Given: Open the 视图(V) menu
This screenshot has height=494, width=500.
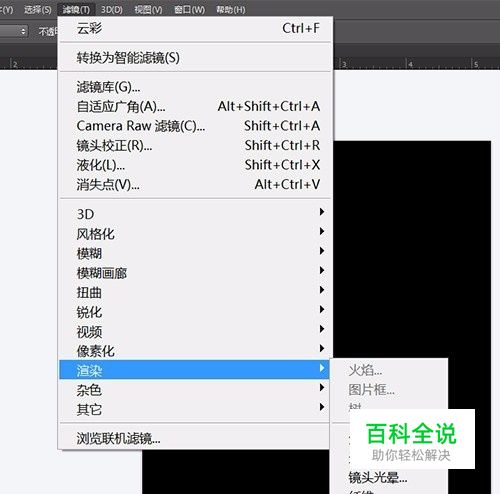Looking at the screenshot, I should click(148, 9).
